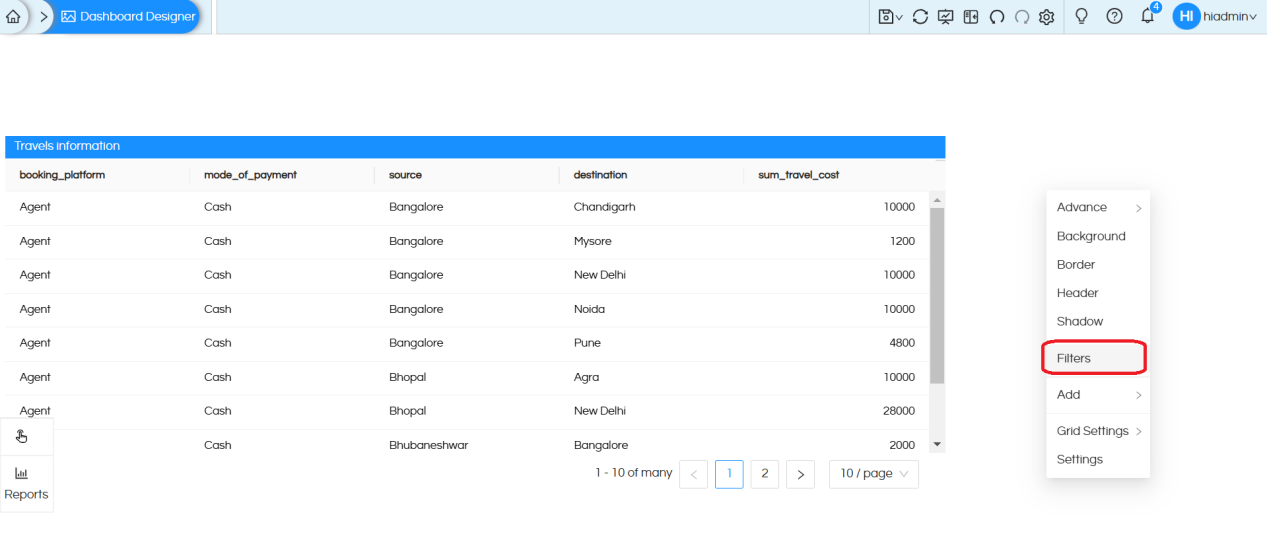Go to the next page arrow
Image resolution: width=1267 pixels, height=540 pixels.
point(800,474)
